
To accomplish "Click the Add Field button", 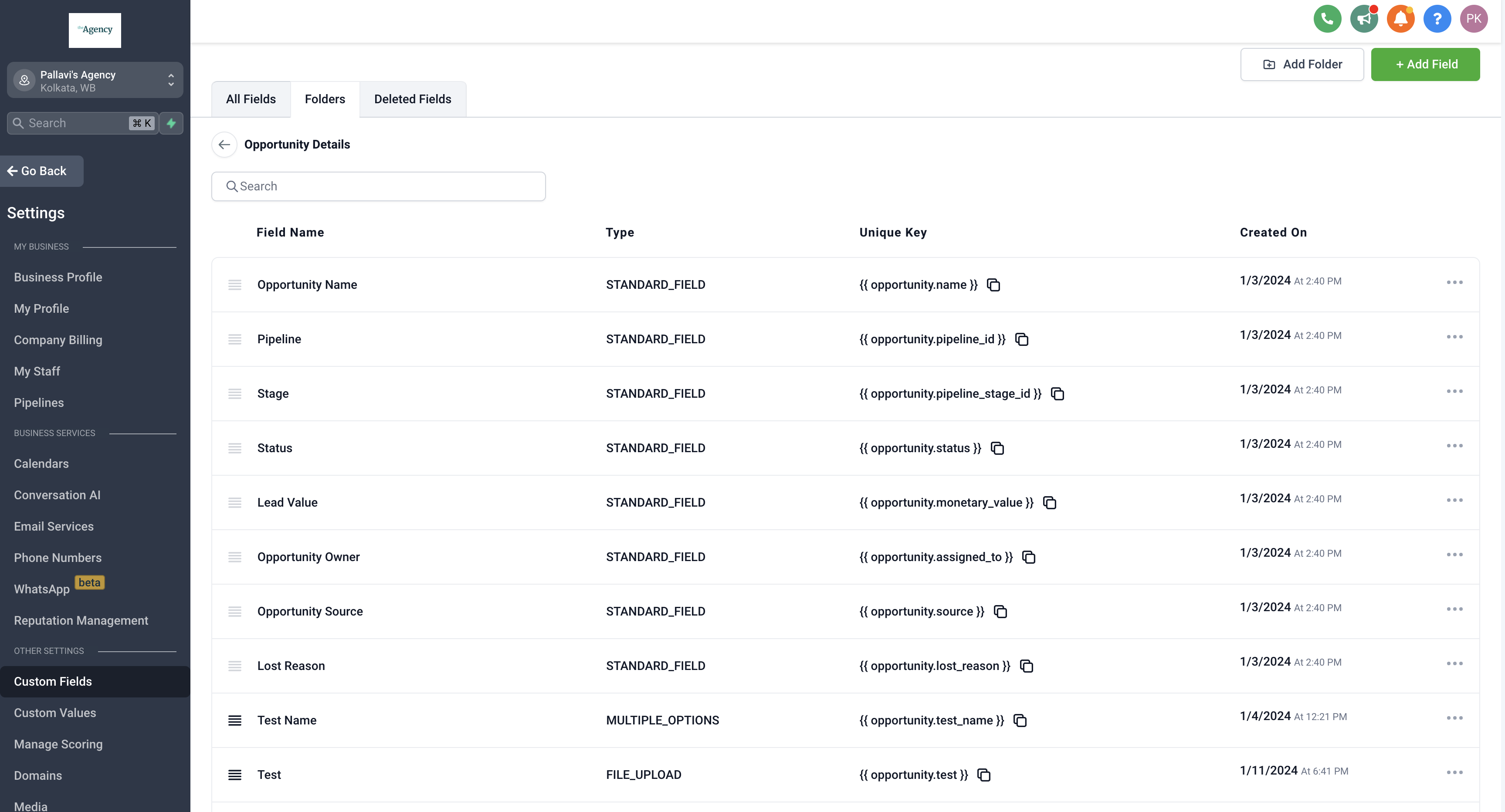I will click(x=1425, y=64).
